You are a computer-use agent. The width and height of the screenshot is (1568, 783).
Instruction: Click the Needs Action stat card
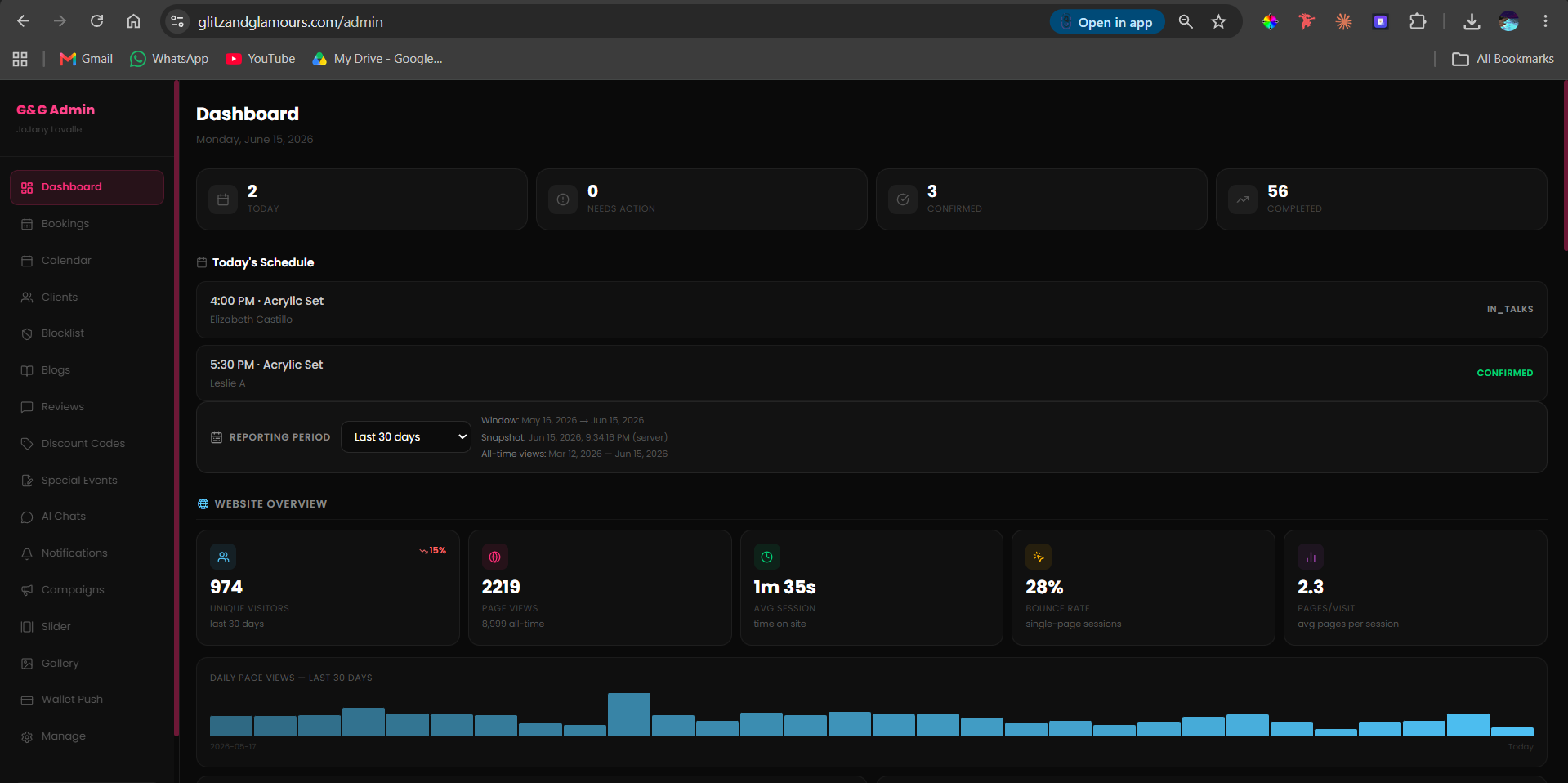[x=702, y=199]
